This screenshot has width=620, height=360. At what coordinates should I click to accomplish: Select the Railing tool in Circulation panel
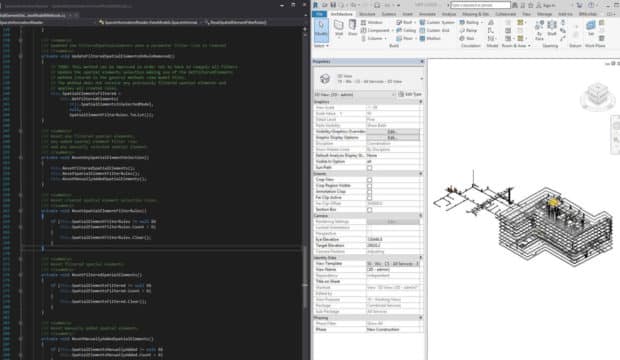[470, 23]
